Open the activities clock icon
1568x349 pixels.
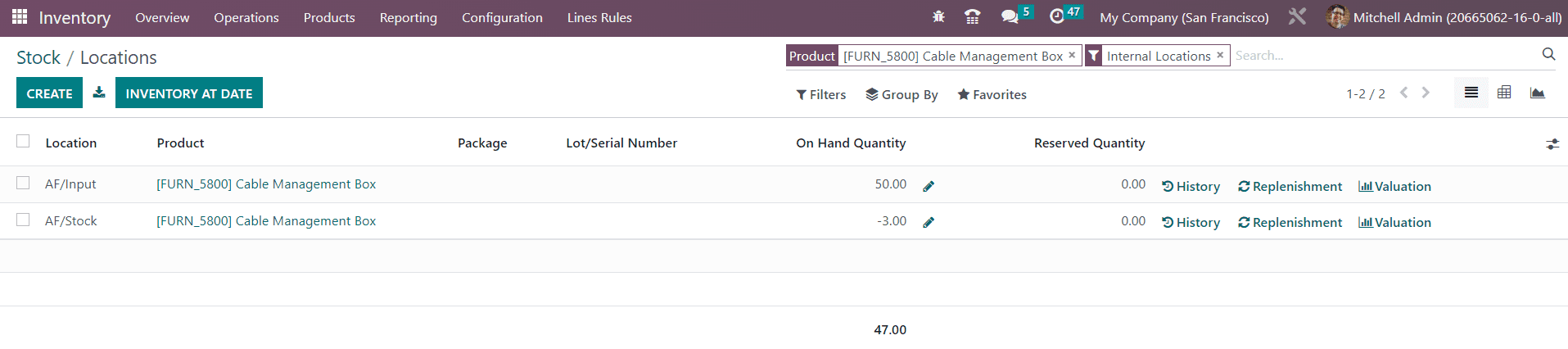click(1057, 16)
